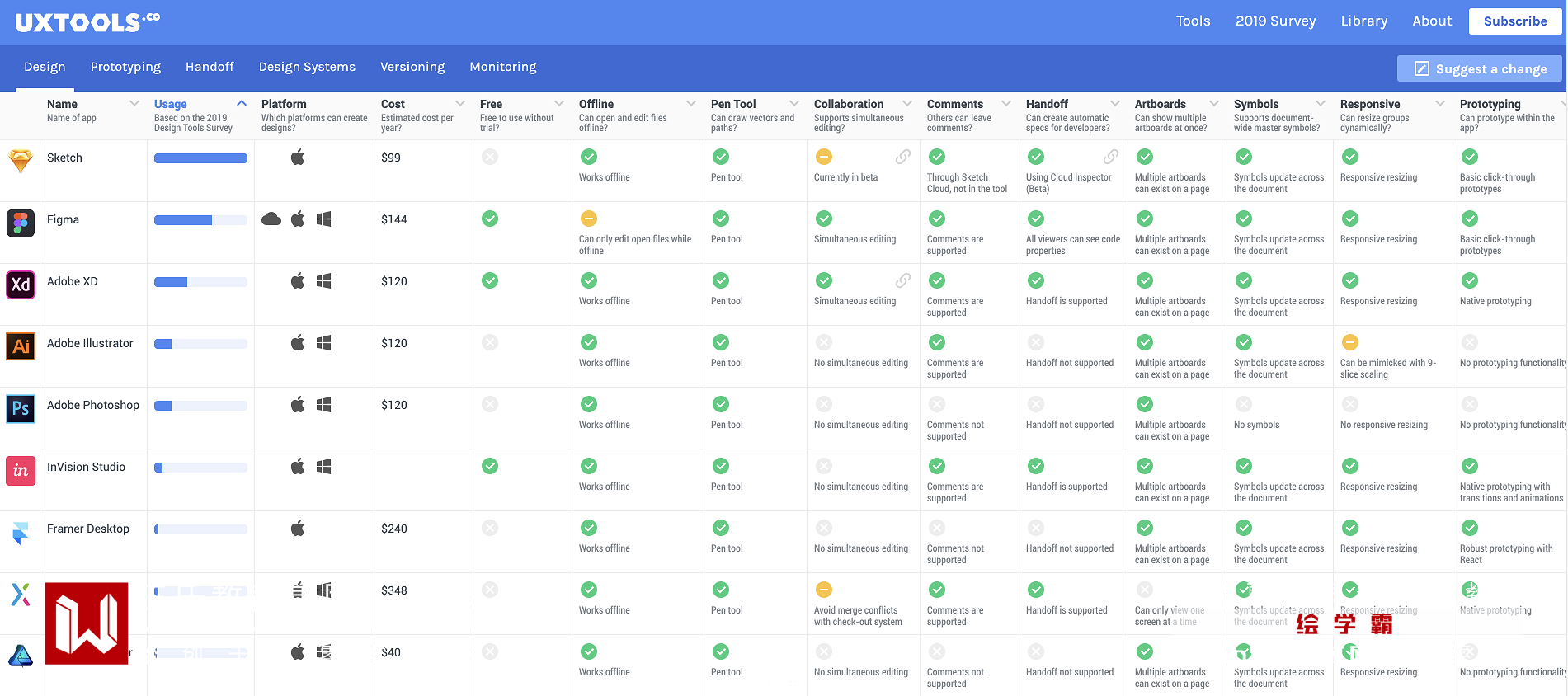Click the Windows platform icon in Figma row

tap(324, 219)
